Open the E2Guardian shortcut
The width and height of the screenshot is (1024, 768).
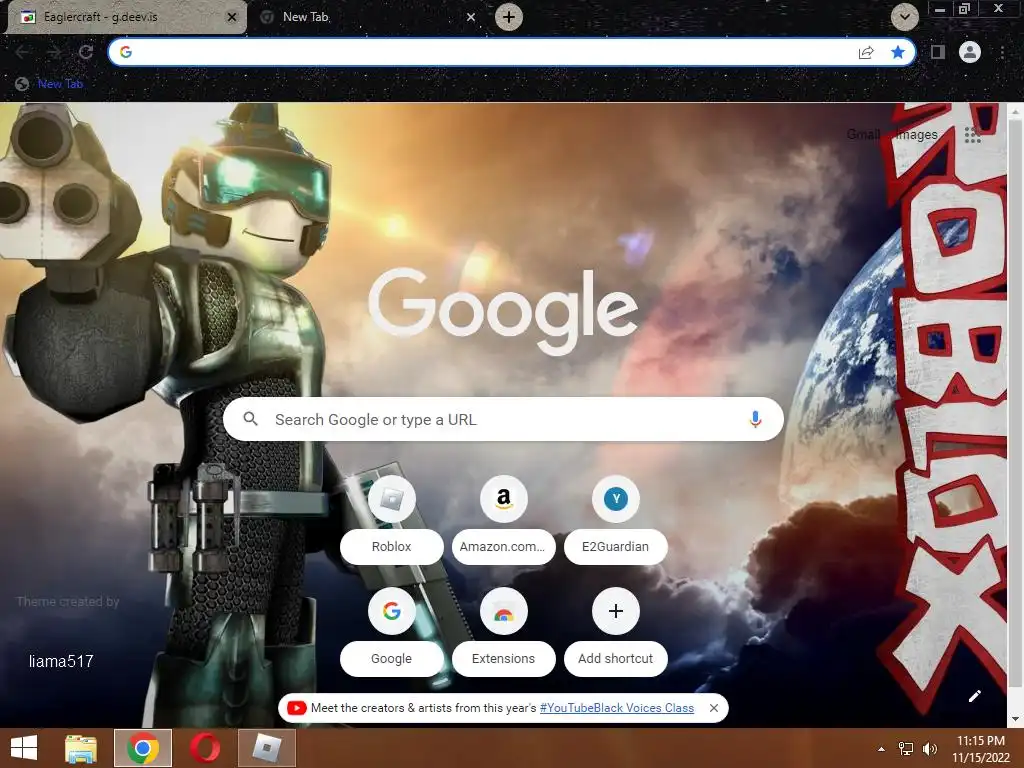click(616, 500)
